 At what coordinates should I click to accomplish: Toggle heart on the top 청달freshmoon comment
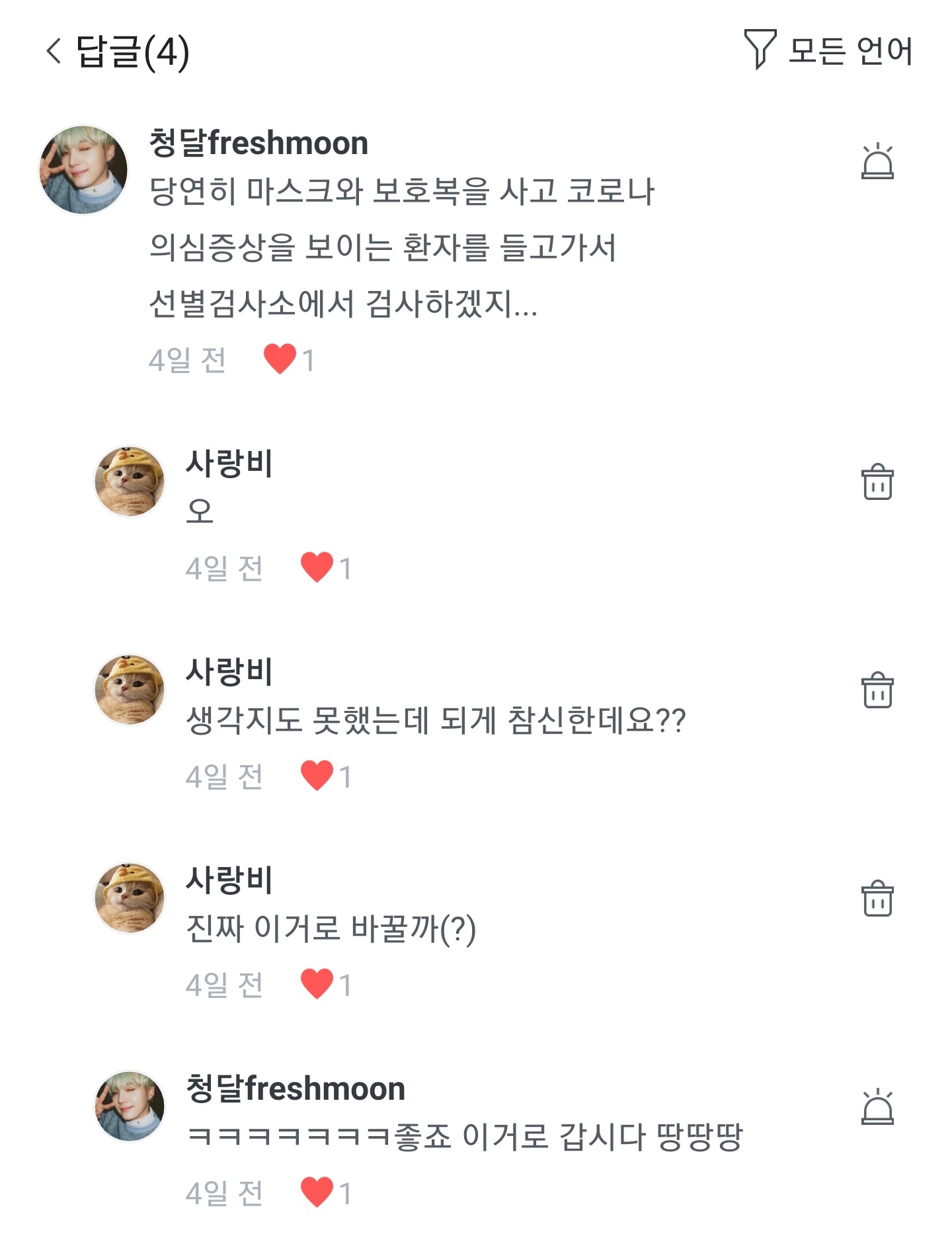click(280, 359)
